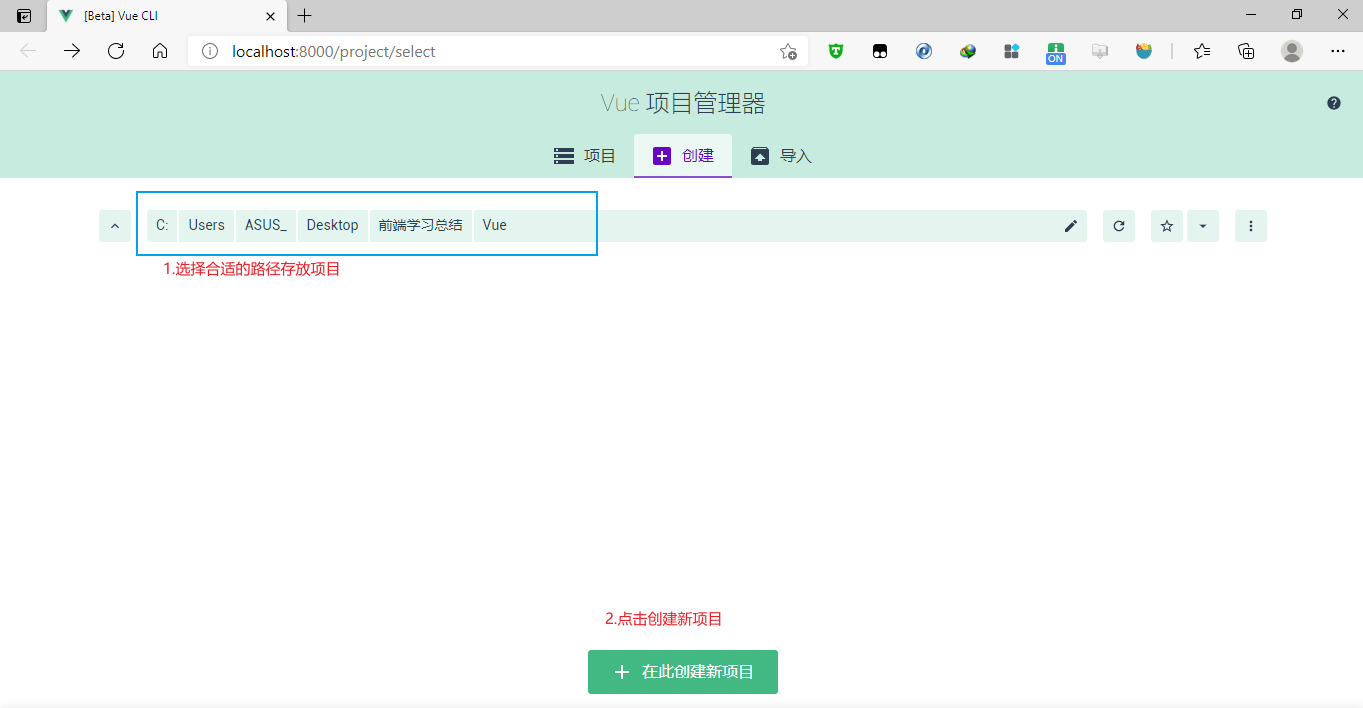Screen dimensions: 1363x708
Task: Open the 前端学习总结 path segment
Action: coord(421,225)
